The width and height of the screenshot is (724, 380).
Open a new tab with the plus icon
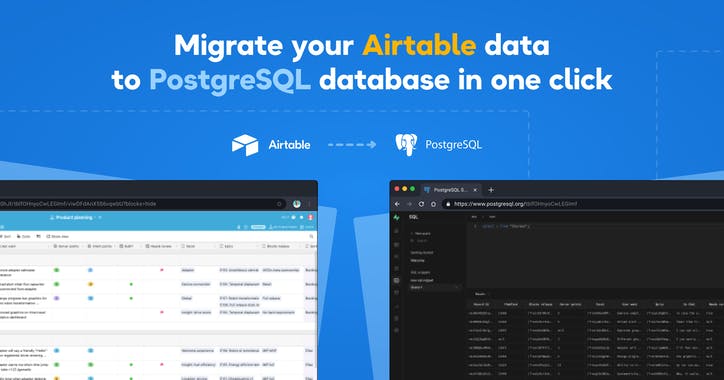coord(491,190)
